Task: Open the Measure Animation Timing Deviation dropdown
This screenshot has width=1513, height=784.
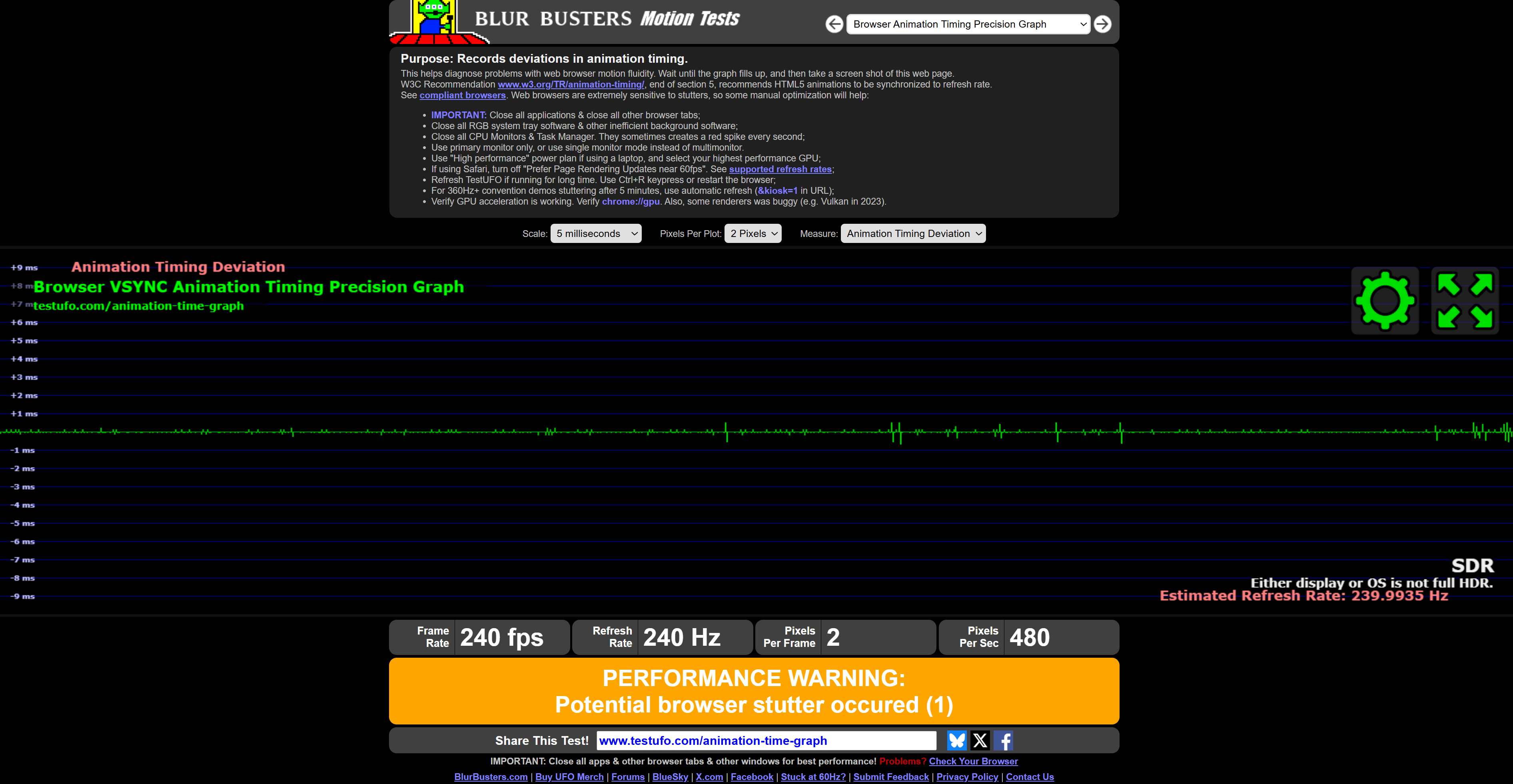Action: pyautogui.click(x=913, y=233)
